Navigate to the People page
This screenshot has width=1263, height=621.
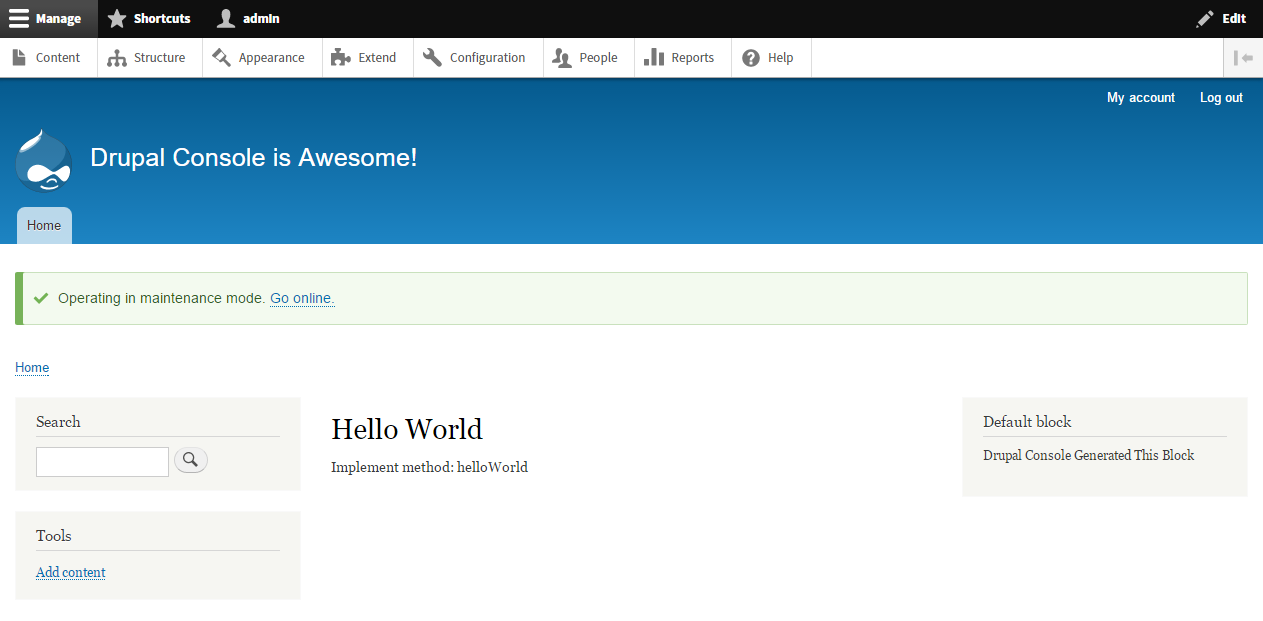(x=587, y=58)
